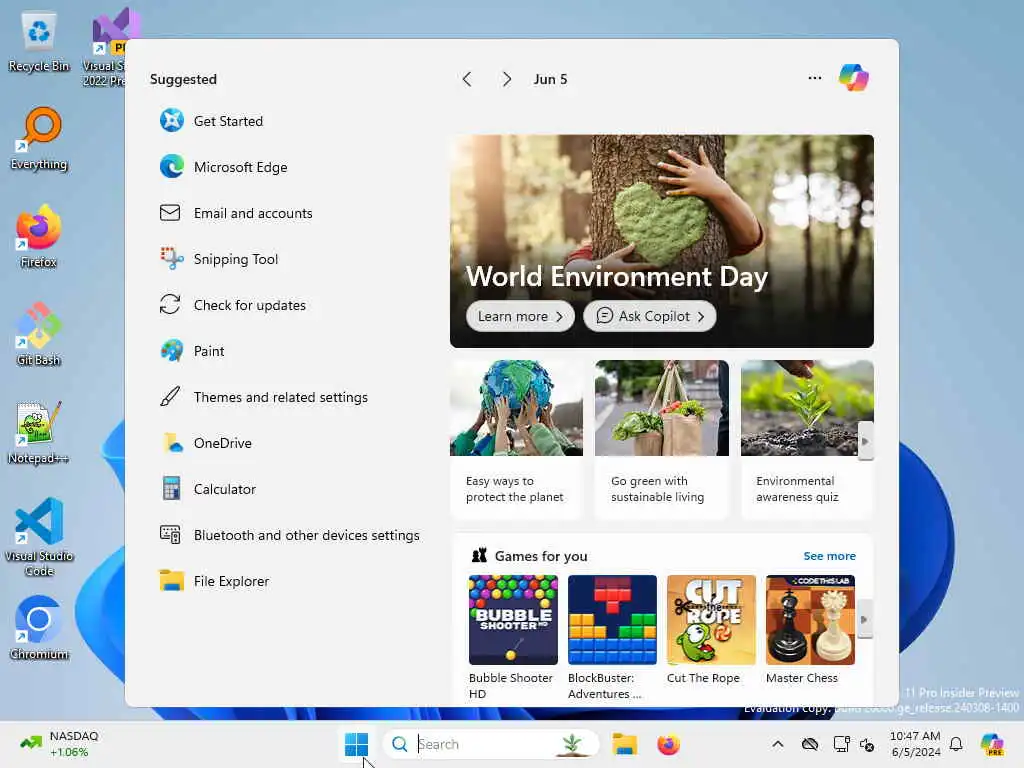The image size is (1024, 768).
Task: Launch Snipping Tool from suggestions
Action: (219, 259)
